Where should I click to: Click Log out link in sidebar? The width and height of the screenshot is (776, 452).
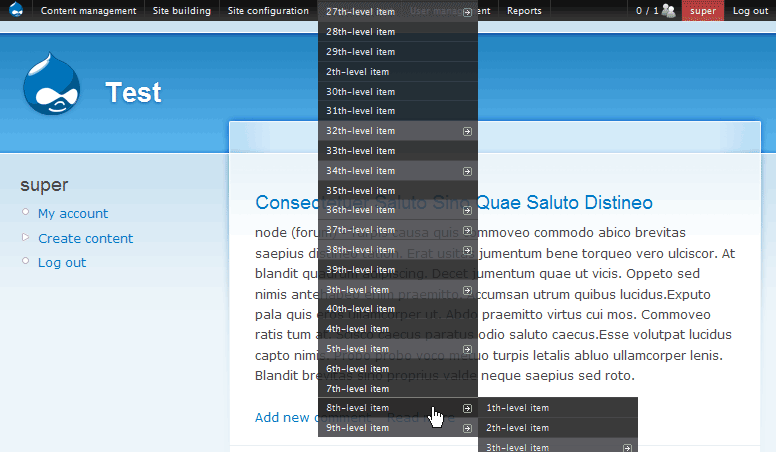tap(62, 262)
